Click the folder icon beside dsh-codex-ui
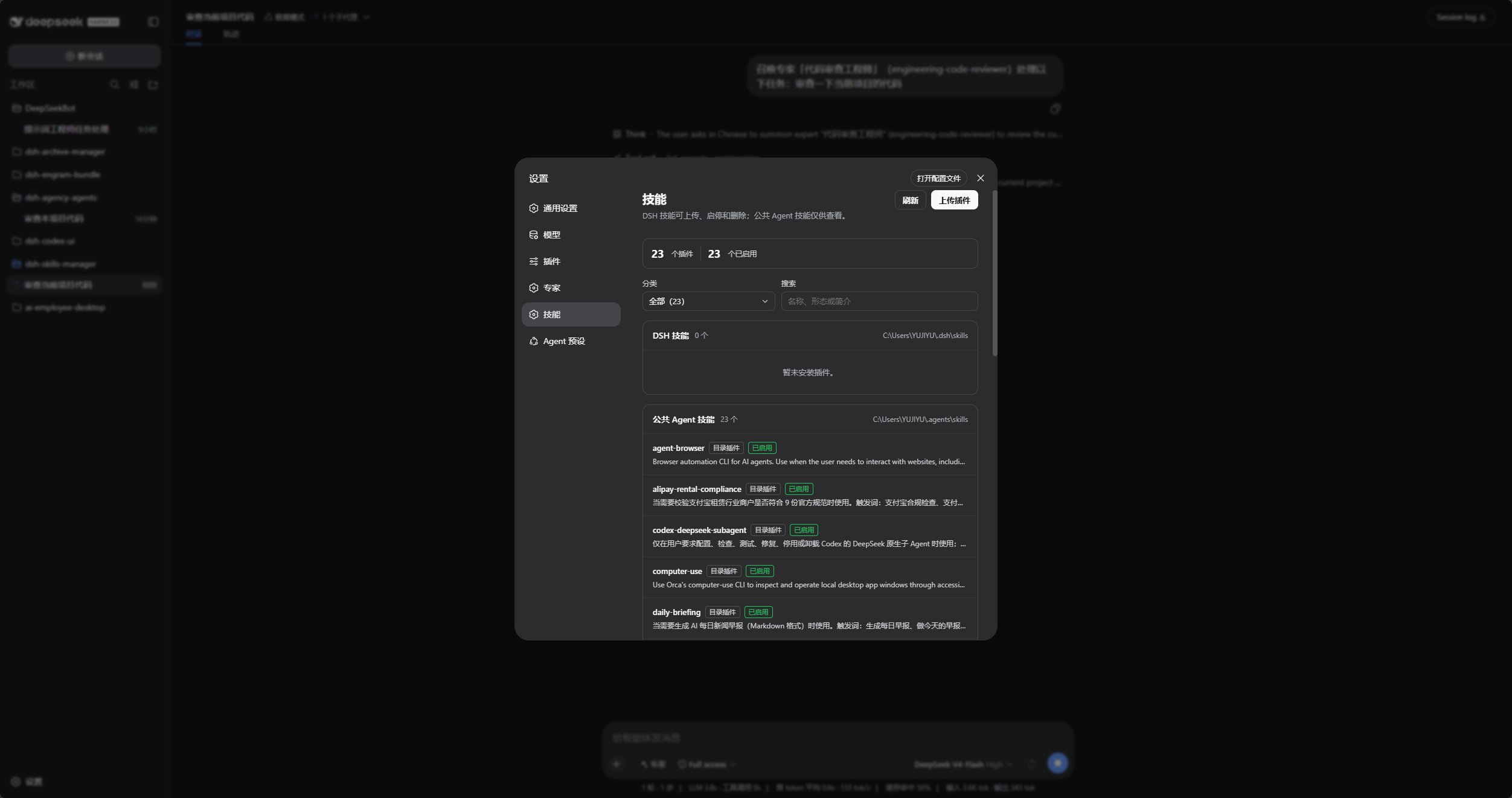The width and height of the screenshot is (1512, 798). [x=17, y=241]
